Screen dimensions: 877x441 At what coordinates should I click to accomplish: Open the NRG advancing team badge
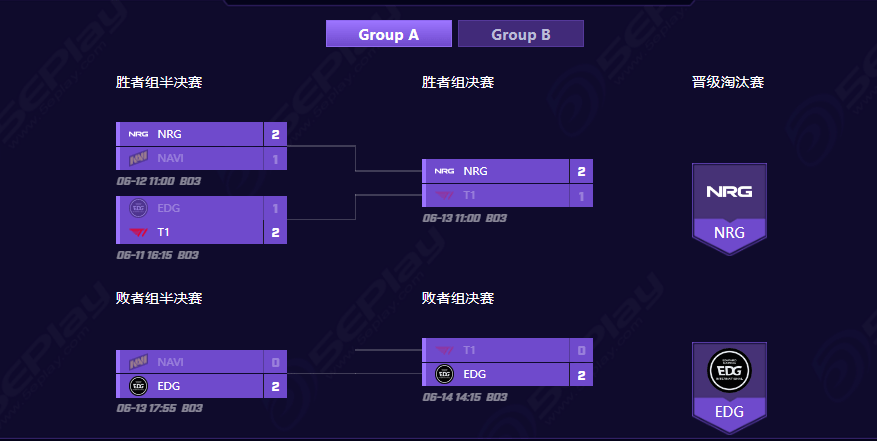(x=729, y=209)
